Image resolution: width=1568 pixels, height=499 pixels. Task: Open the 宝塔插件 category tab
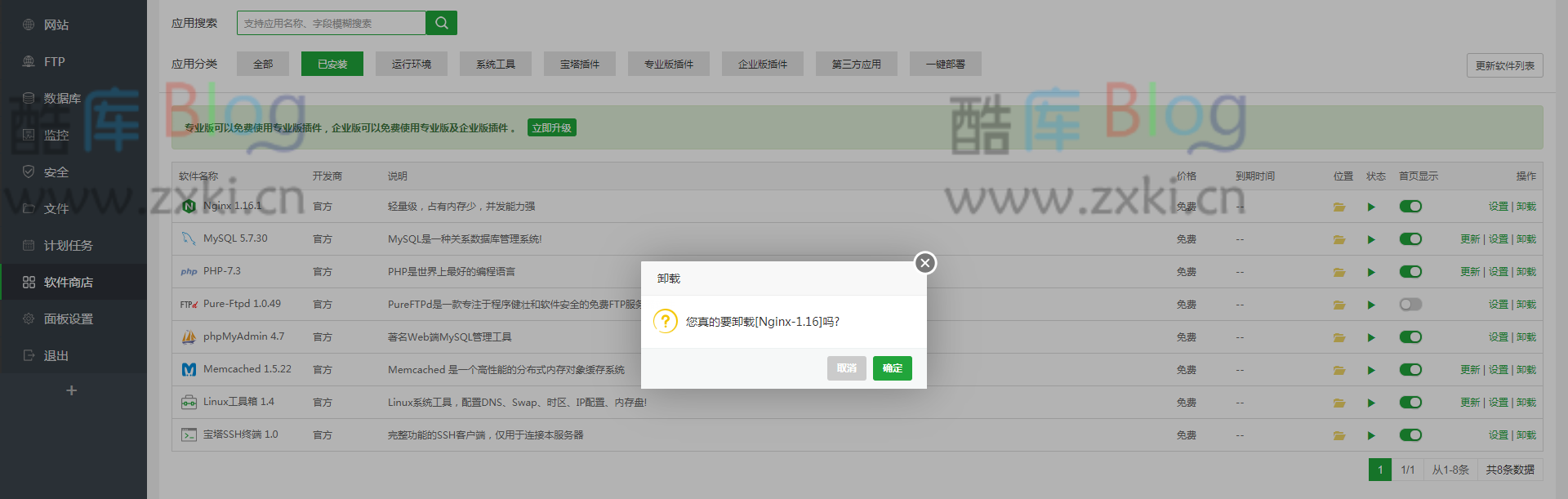click(x=580, y=64)
